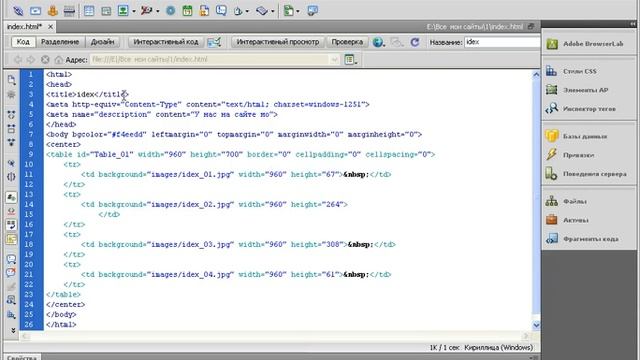Click the head tag insert icon
The image size is (640, 360).
click(238, 11)
